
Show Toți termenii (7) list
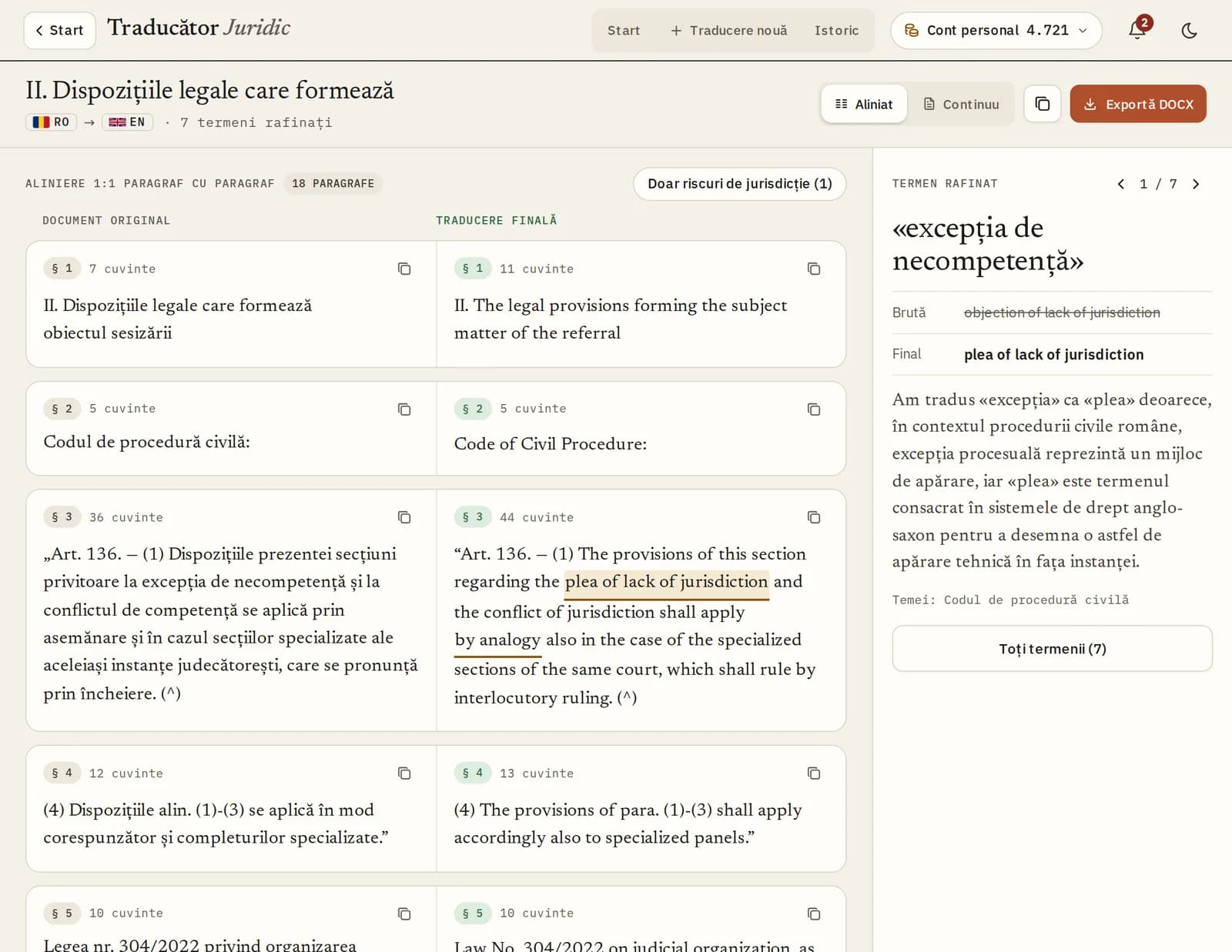[1053, 649]
